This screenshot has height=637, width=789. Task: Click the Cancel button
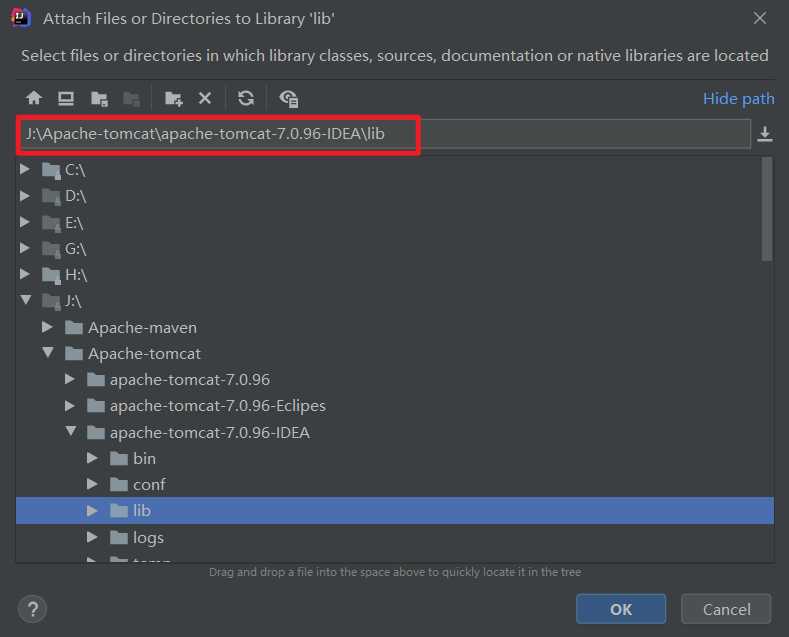coord(726,609)
